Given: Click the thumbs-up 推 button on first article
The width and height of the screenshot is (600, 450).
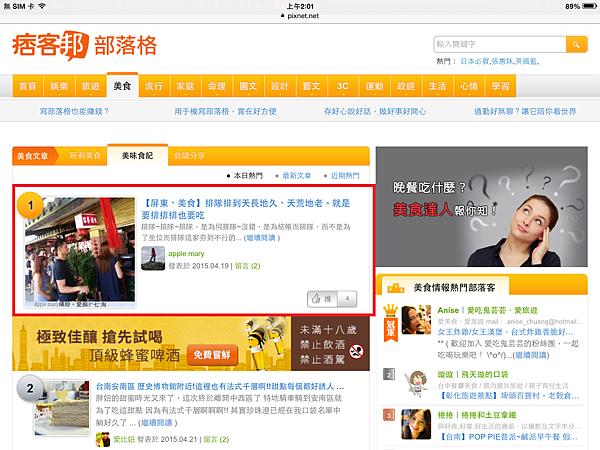Looking at the screenshot, I should pos(322,299).
